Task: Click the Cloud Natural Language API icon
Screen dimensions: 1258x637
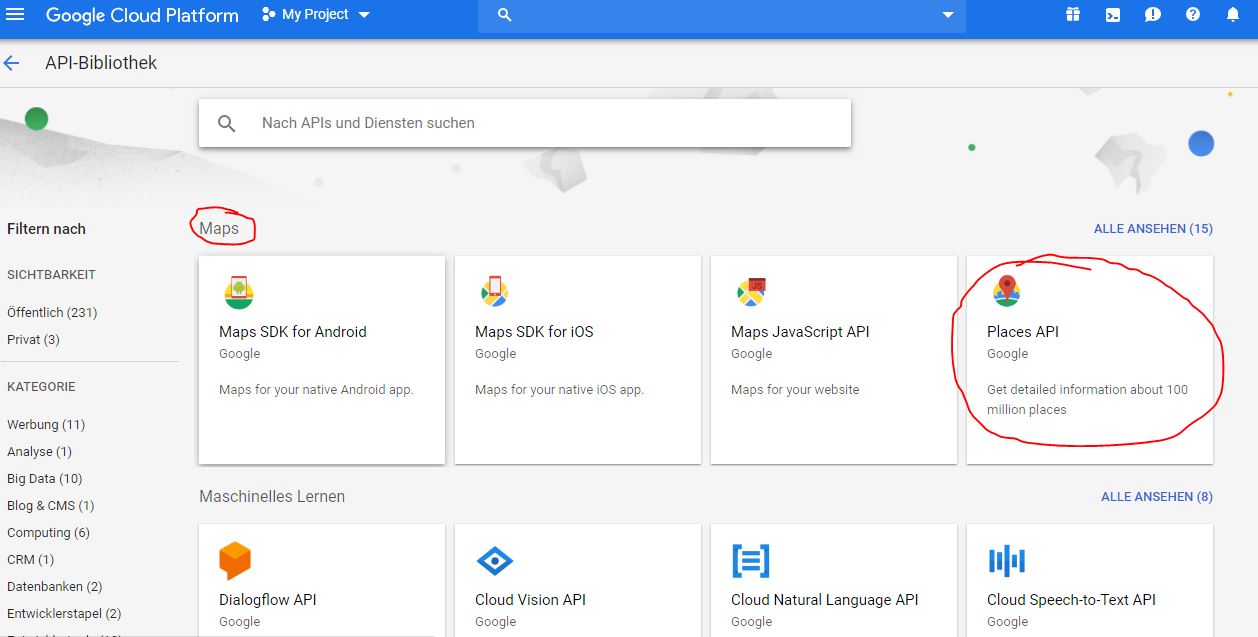Action: [x=751, y=561]
